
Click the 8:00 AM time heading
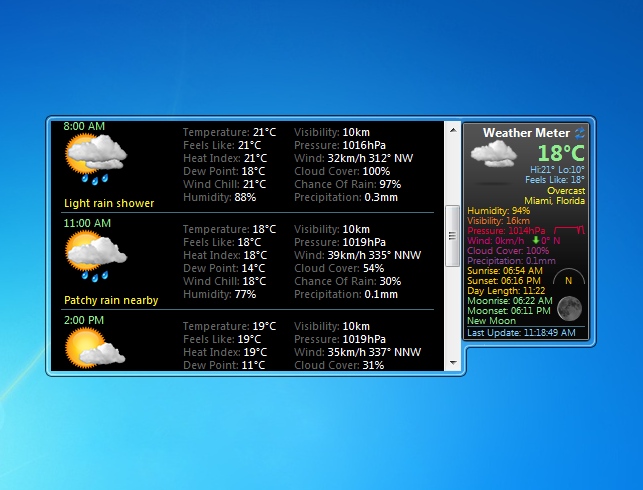pos(84,126)
